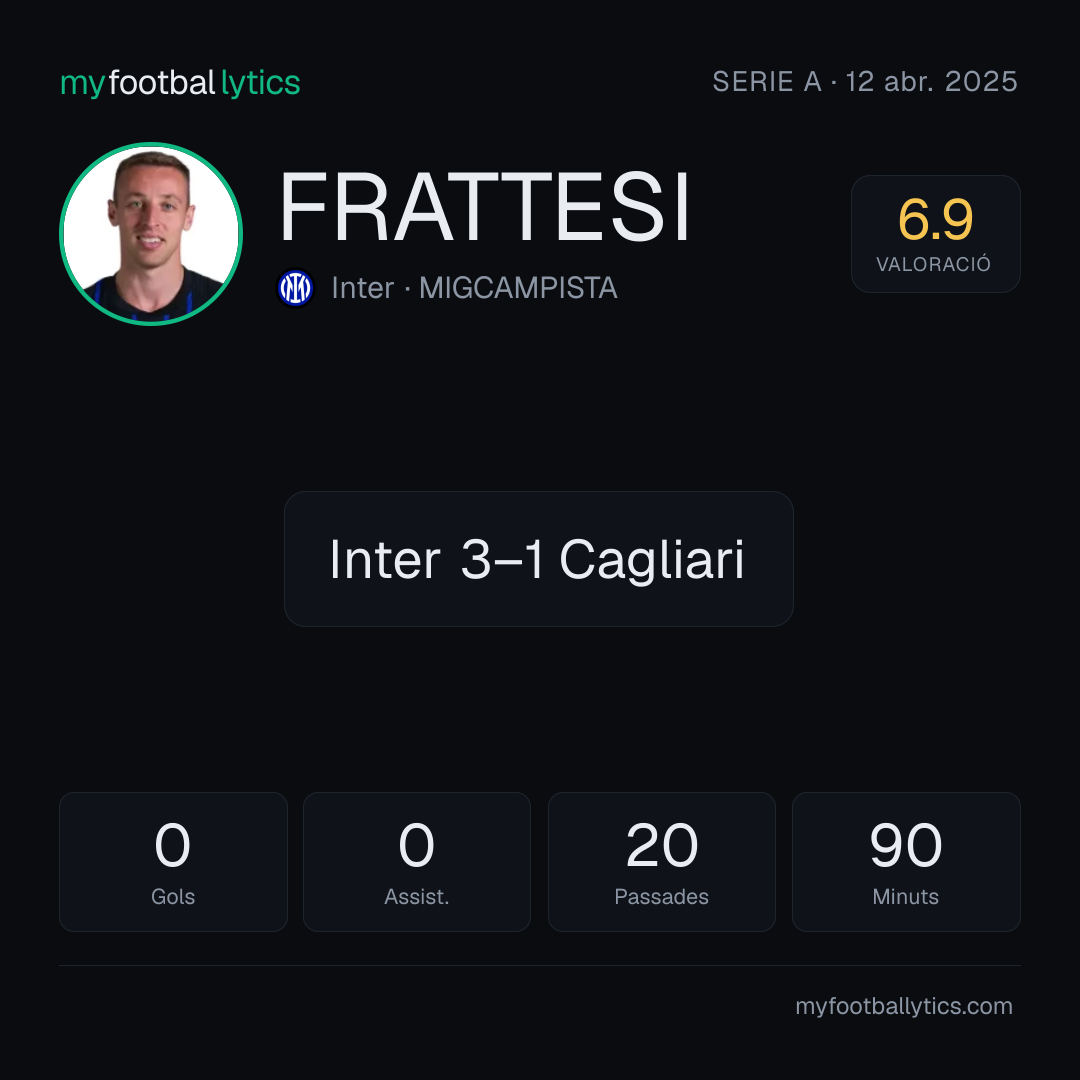Select the Gols stat card

click(173, 862)
